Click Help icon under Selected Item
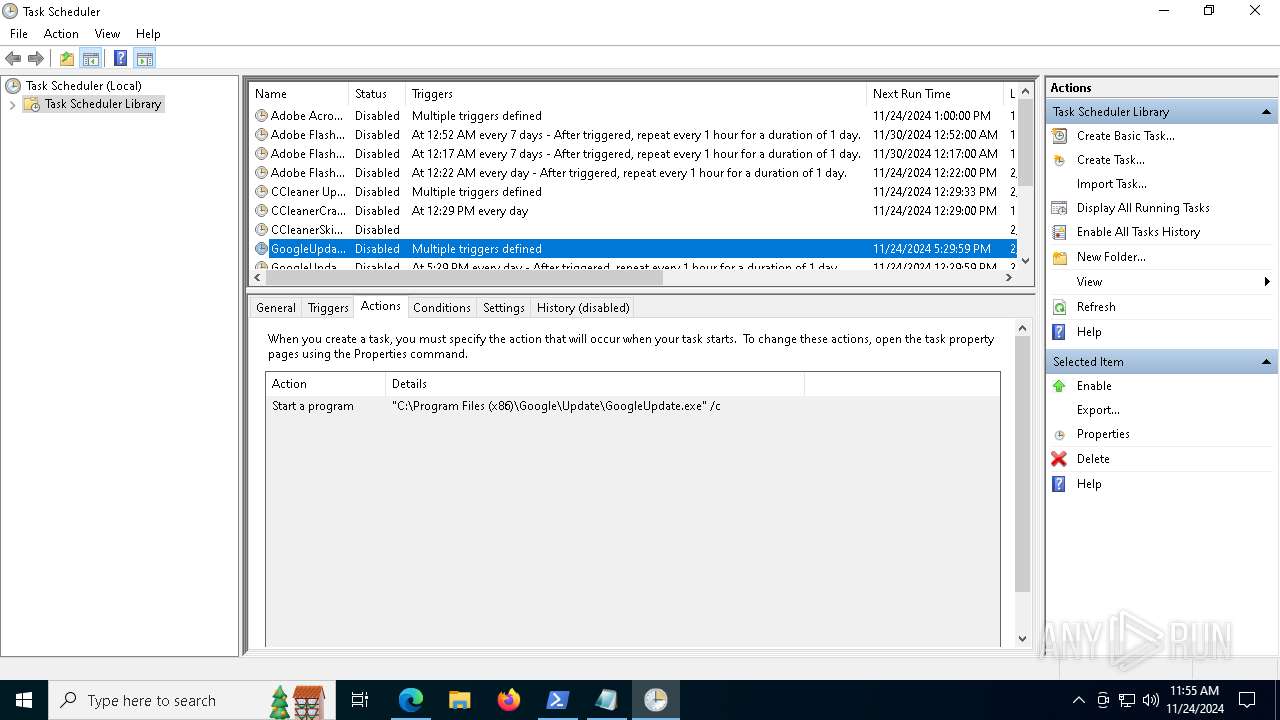This screenshot has width=1280, height=720. click(x=1059, y=484)
